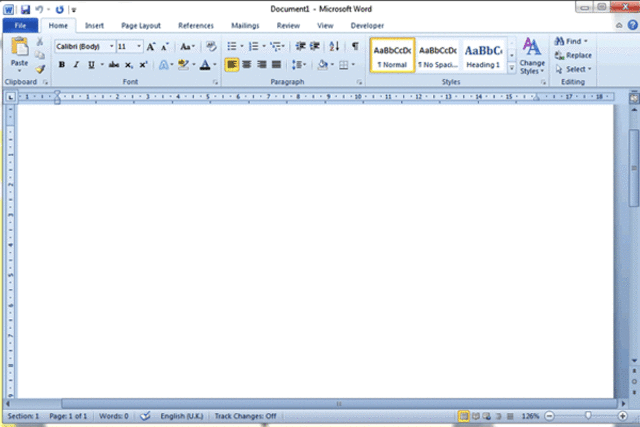The height and width of the screenshot is (427, 640).
Task: Click the Decrease Indent icon
Action: point(300,46)
